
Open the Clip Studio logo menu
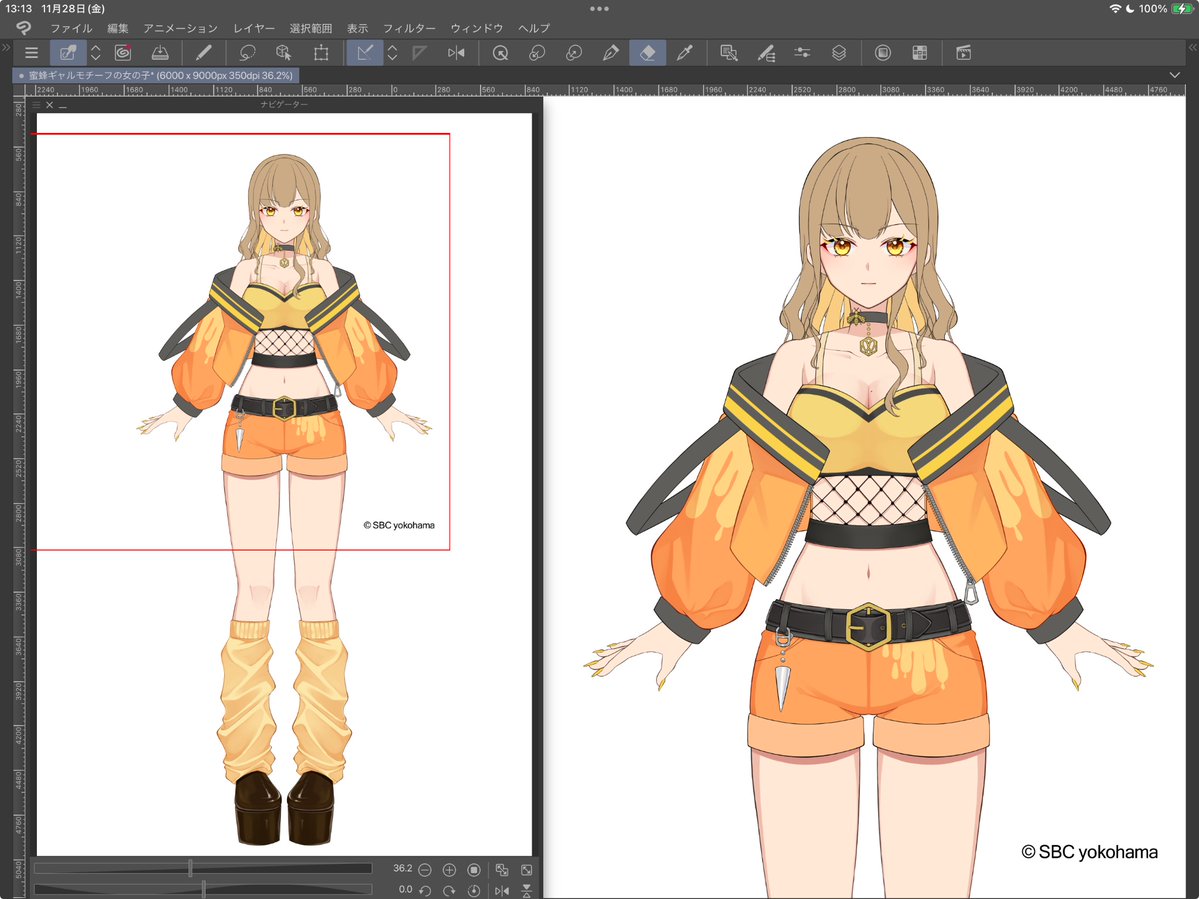point(24,28)
